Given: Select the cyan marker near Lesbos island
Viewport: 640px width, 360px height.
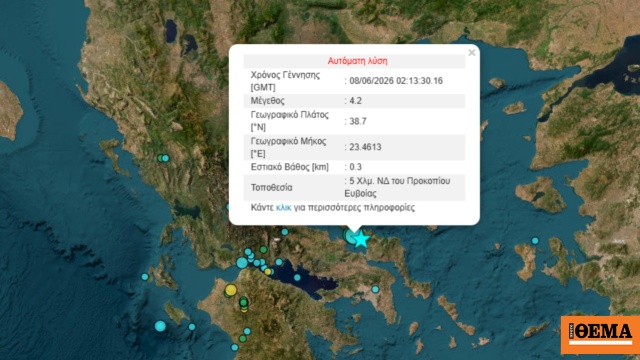Looking at the screenshot, I should click(535, 241).
